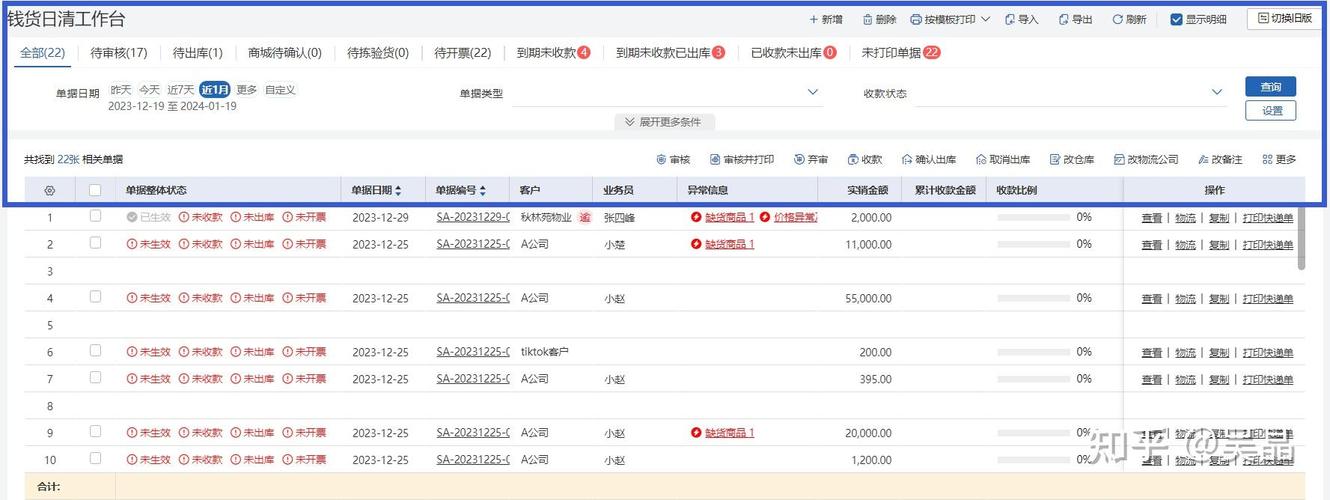Select the 昨天 date filter
The height and width of the screenshot is (500, 1330).
121,90
